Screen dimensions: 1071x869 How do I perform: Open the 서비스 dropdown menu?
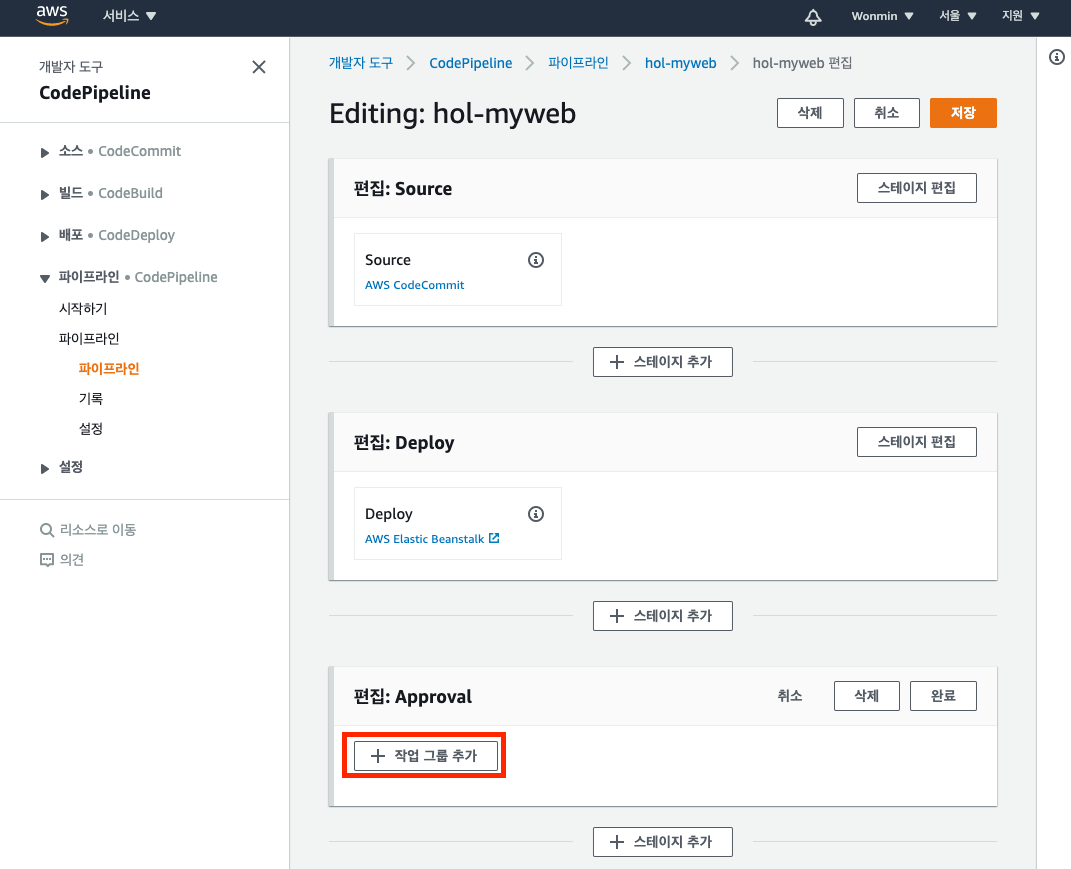[129, 16]
